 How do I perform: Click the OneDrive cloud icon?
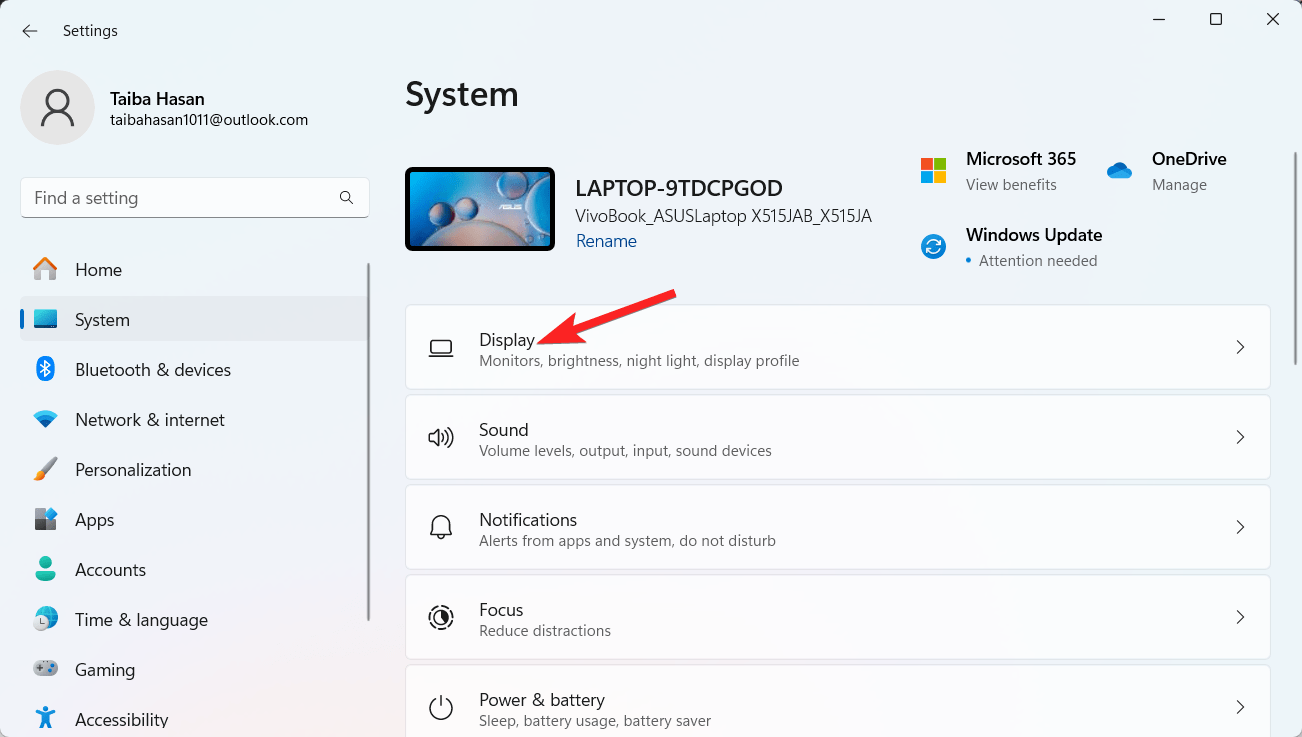[1119, 170]
